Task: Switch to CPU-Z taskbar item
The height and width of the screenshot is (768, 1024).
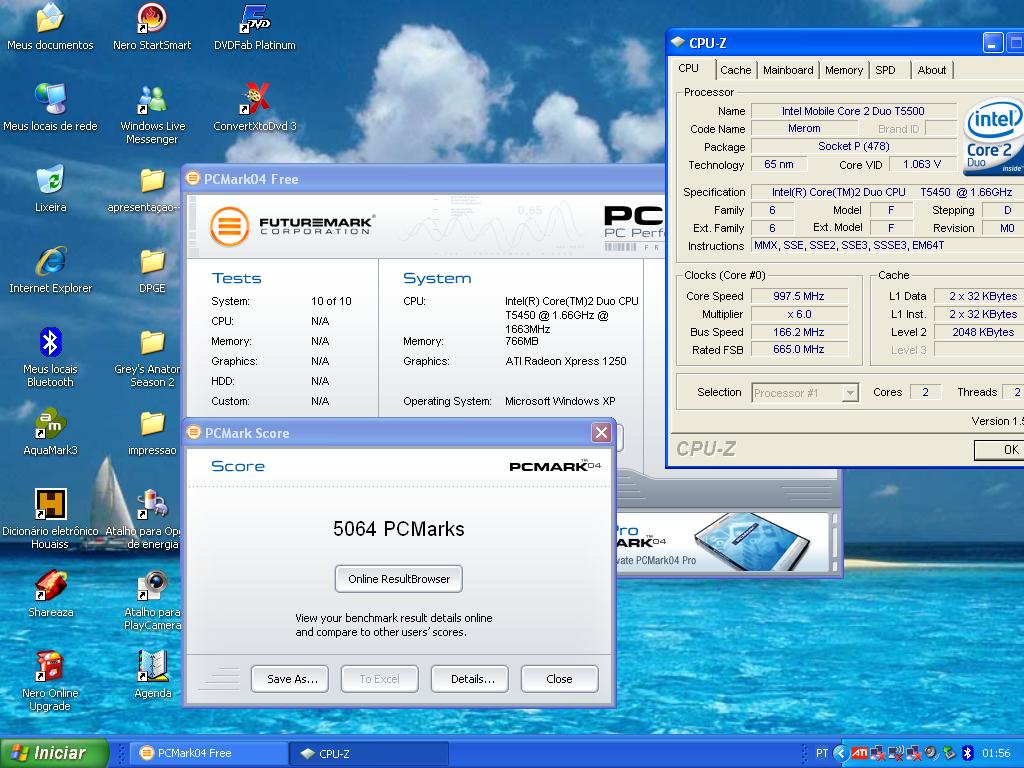Action: click(369, 753)
